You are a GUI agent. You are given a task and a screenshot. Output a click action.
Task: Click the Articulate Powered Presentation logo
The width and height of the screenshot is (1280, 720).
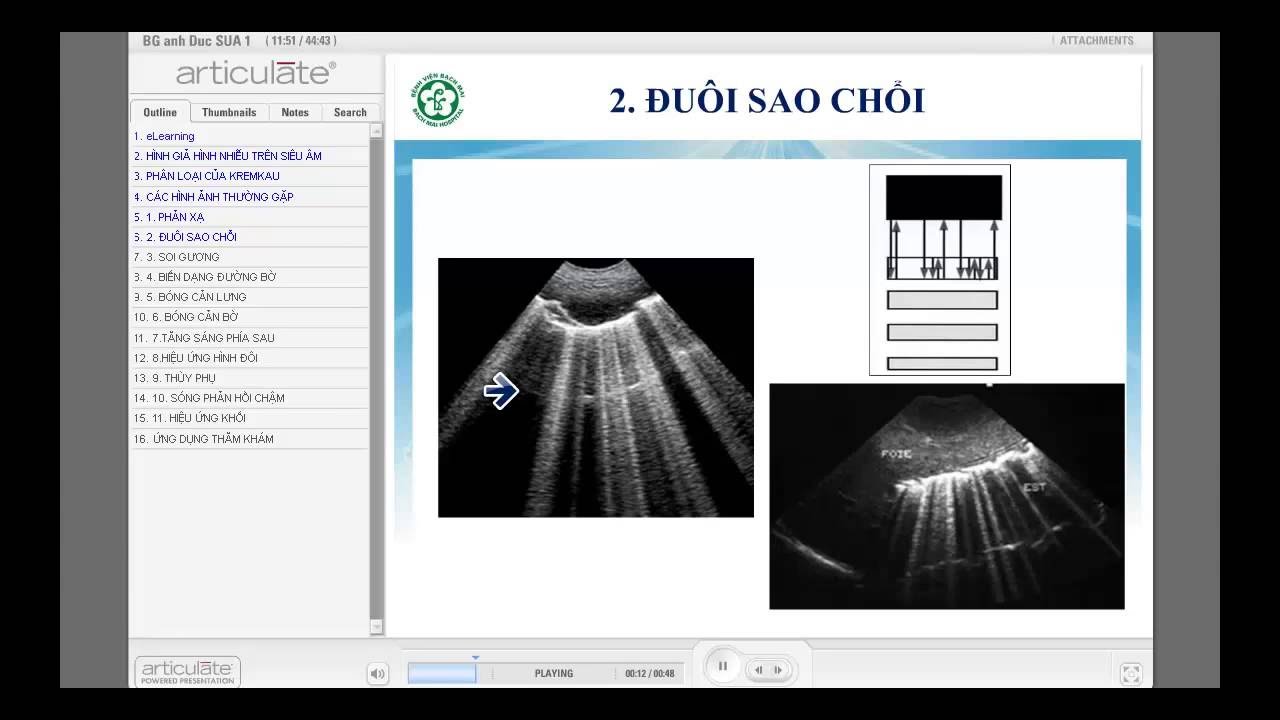pyautogui.click(x=187, y=672)
